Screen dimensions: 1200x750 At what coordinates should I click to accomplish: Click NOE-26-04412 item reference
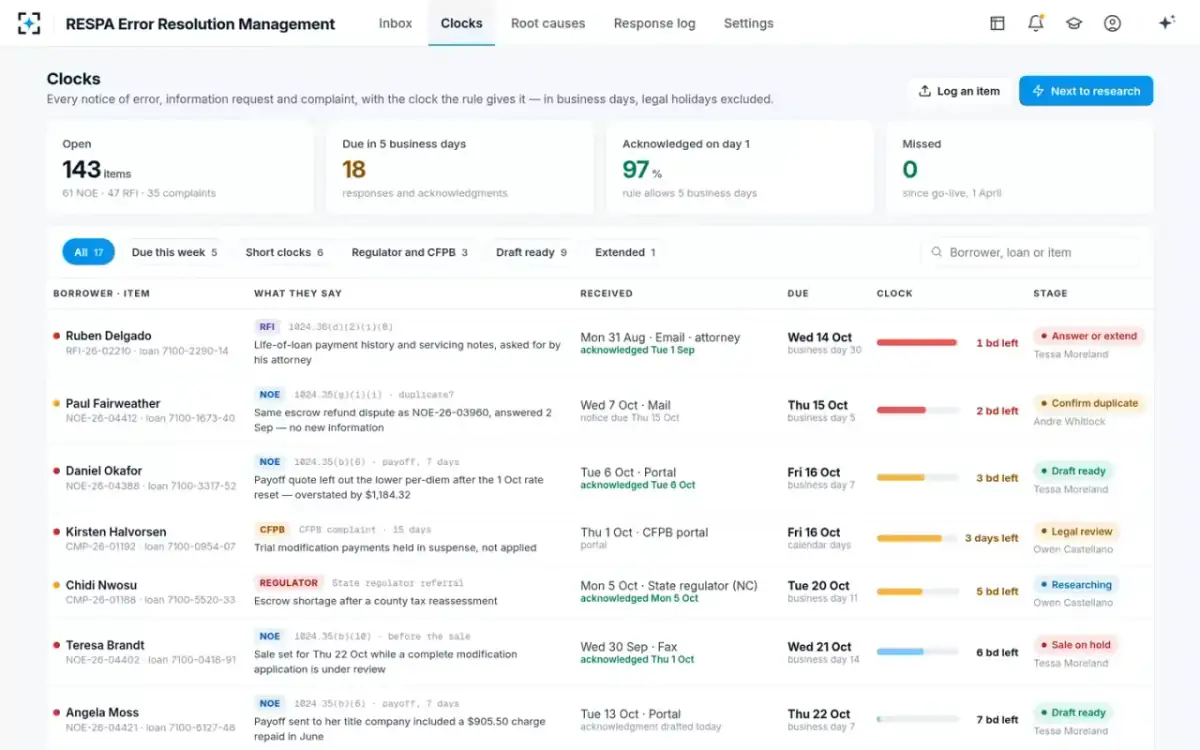tap(102, 418)
